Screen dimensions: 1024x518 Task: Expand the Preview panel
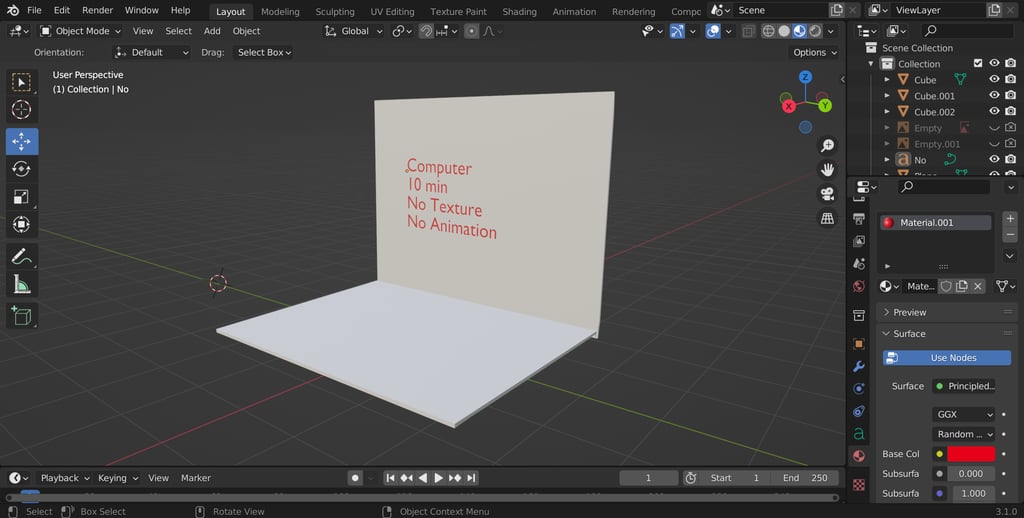coord(909,312)
